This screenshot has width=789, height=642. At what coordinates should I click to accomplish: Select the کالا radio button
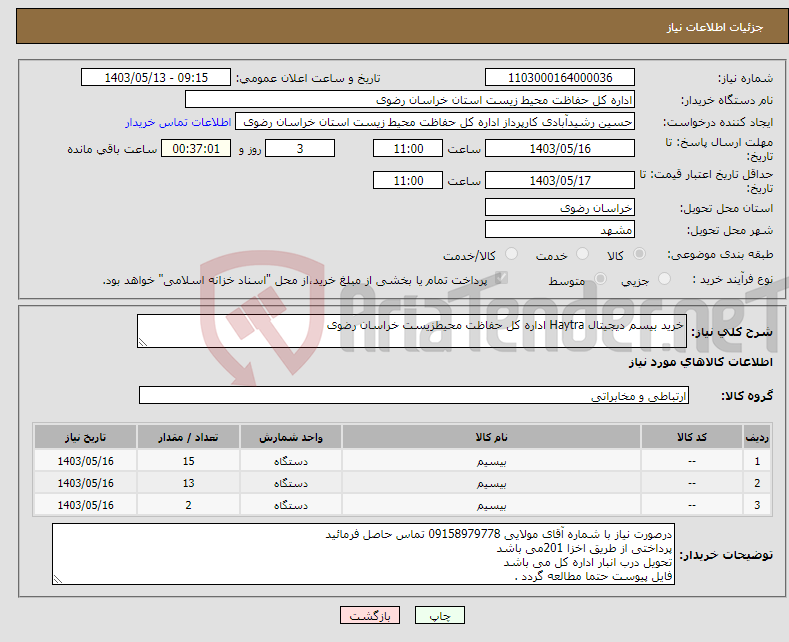[x=639, y=254]
